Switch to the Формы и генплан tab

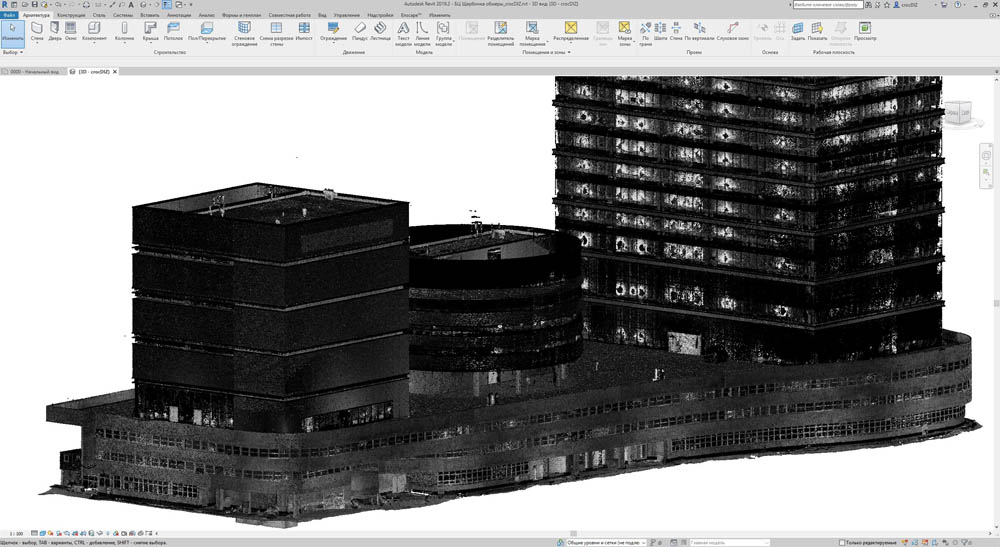click(241, 15)
